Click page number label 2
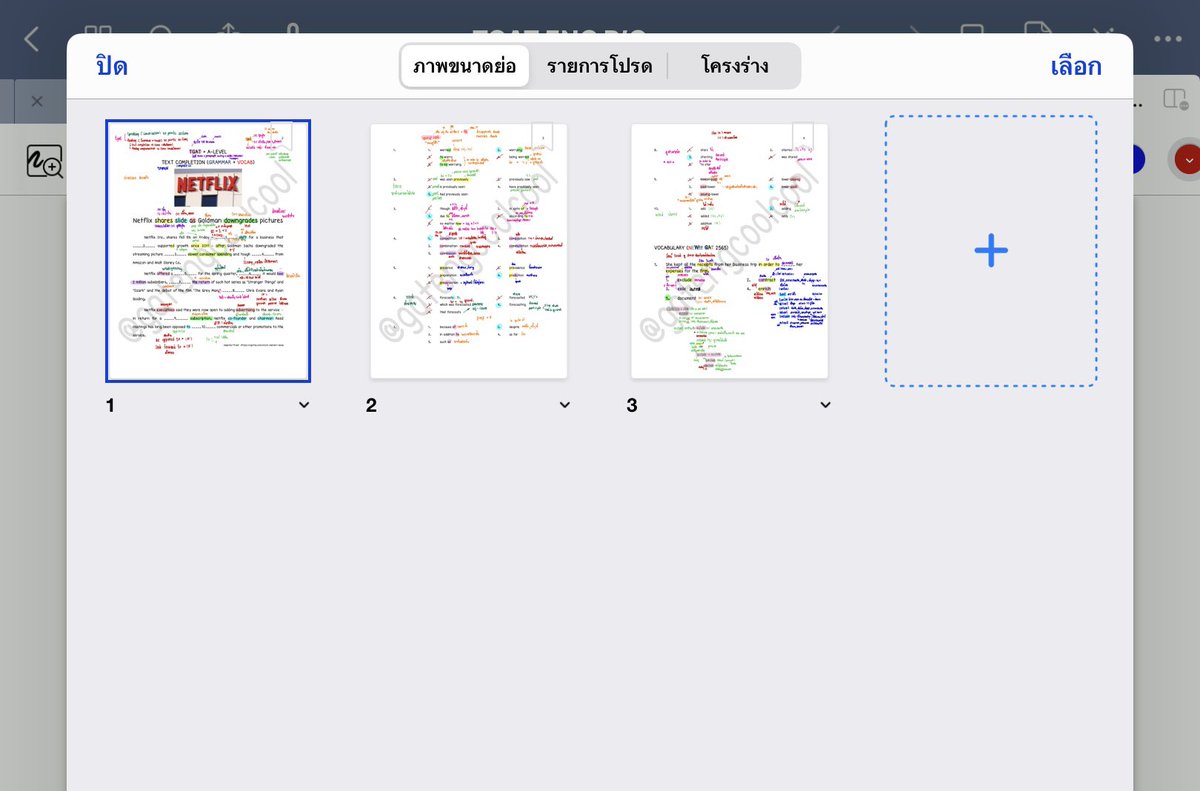 click(371, 406)
